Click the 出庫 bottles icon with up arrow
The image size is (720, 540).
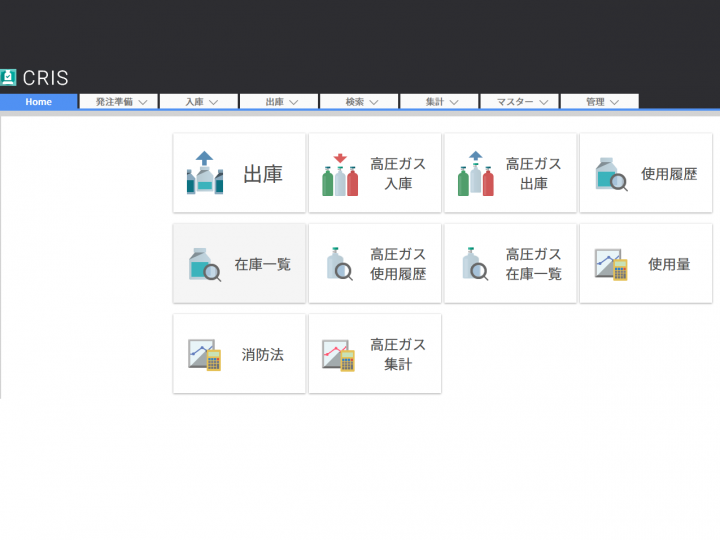click(205, 173)
